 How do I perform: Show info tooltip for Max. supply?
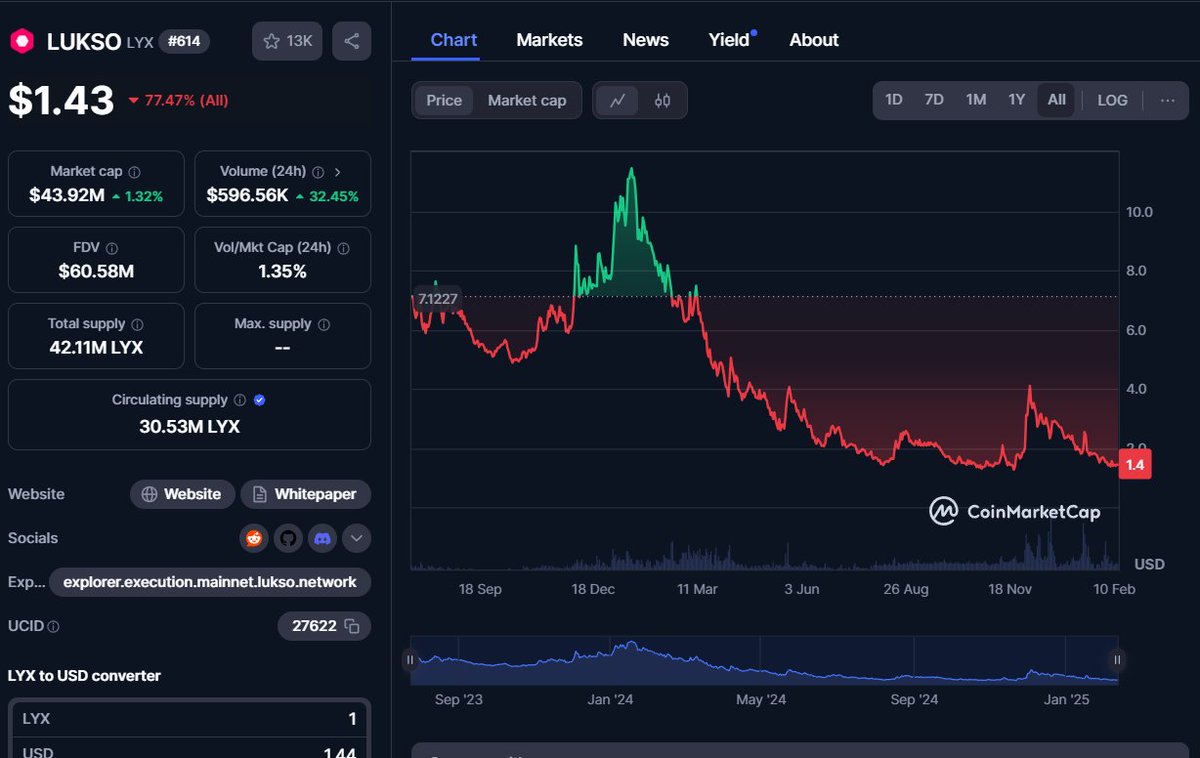point(324,324)
